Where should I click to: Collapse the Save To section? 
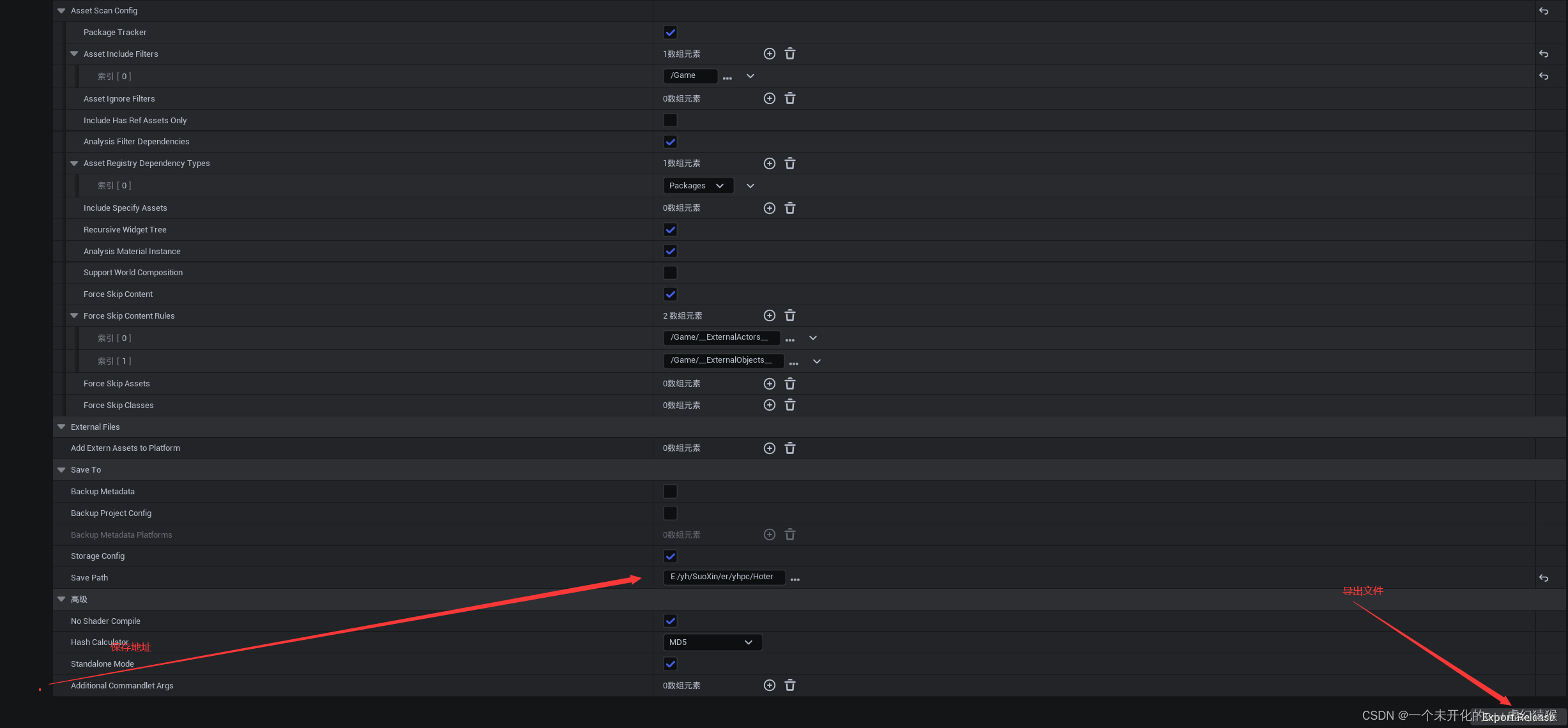point(61,470)
